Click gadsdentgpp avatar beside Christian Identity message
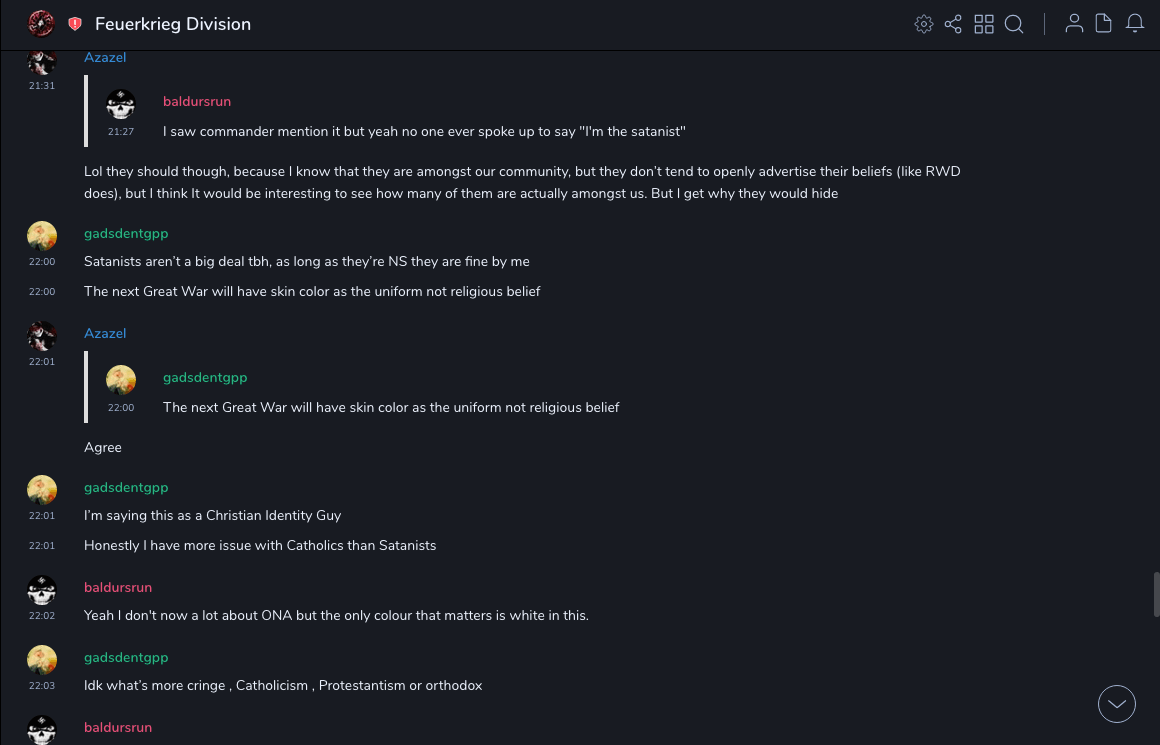The image size is (1160, 745). point(42,490)
